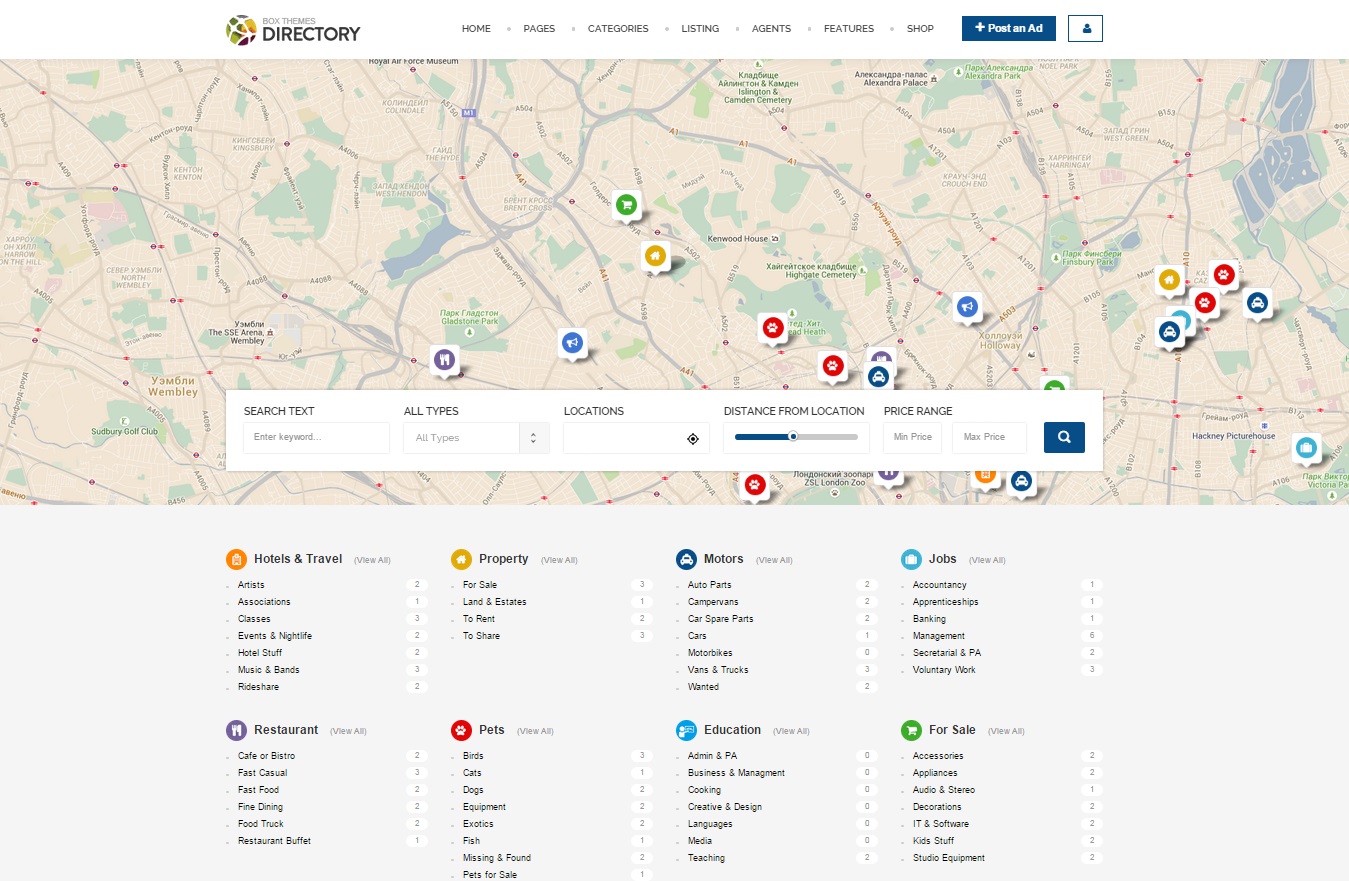The image size is (1349, 881).
Task: Open the Apprenticeships subcategory
Action: coord(946,602)
